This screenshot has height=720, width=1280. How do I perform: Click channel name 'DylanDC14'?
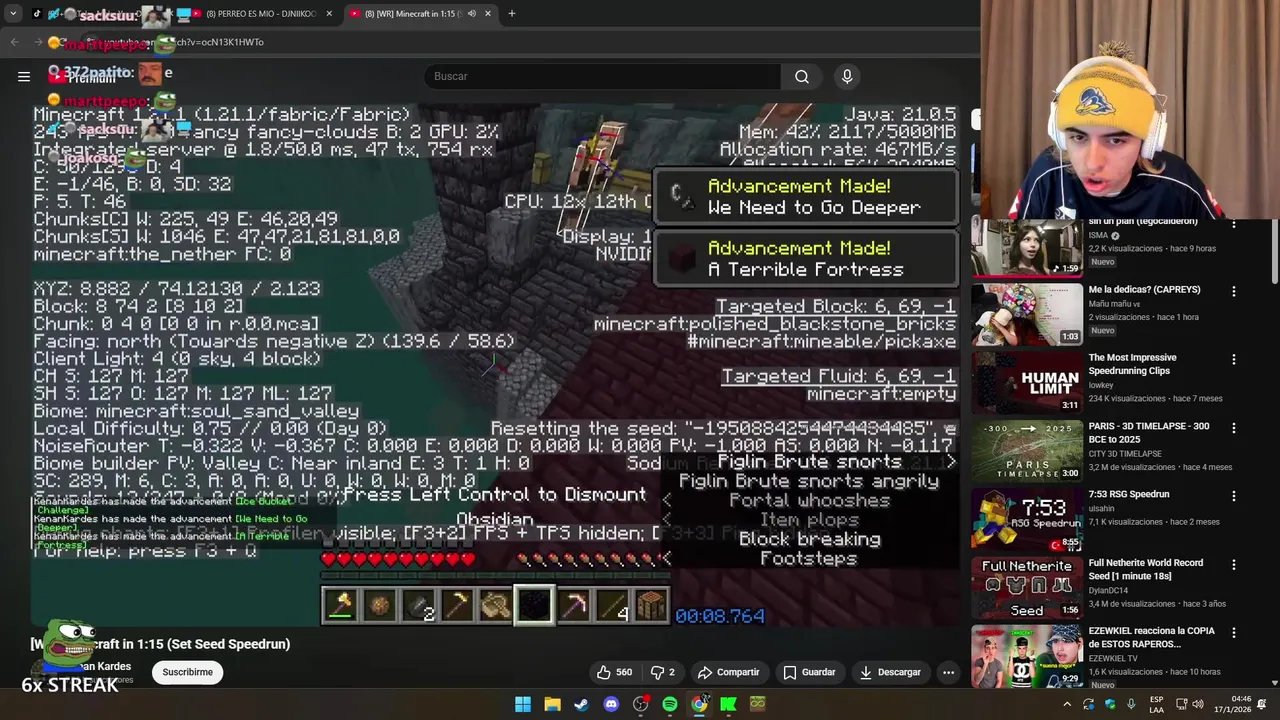pyautogui.click(x=1111, y=590)
